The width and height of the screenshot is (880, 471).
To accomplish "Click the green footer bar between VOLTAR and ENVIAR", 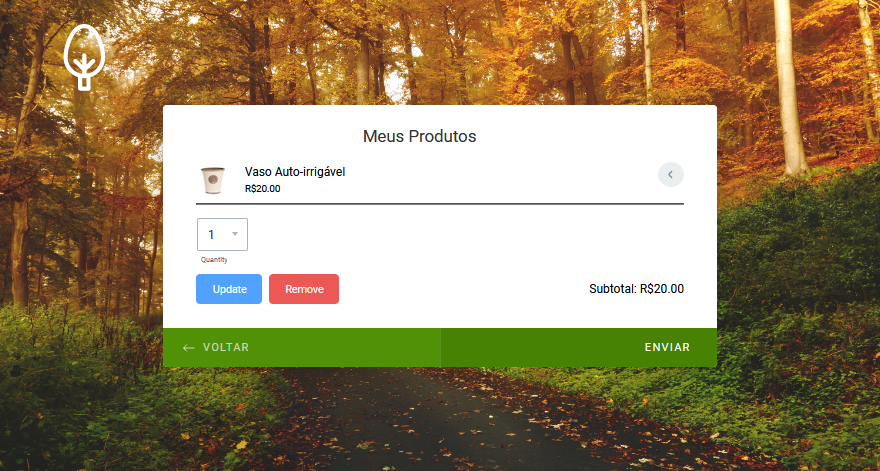I will 443,347.
